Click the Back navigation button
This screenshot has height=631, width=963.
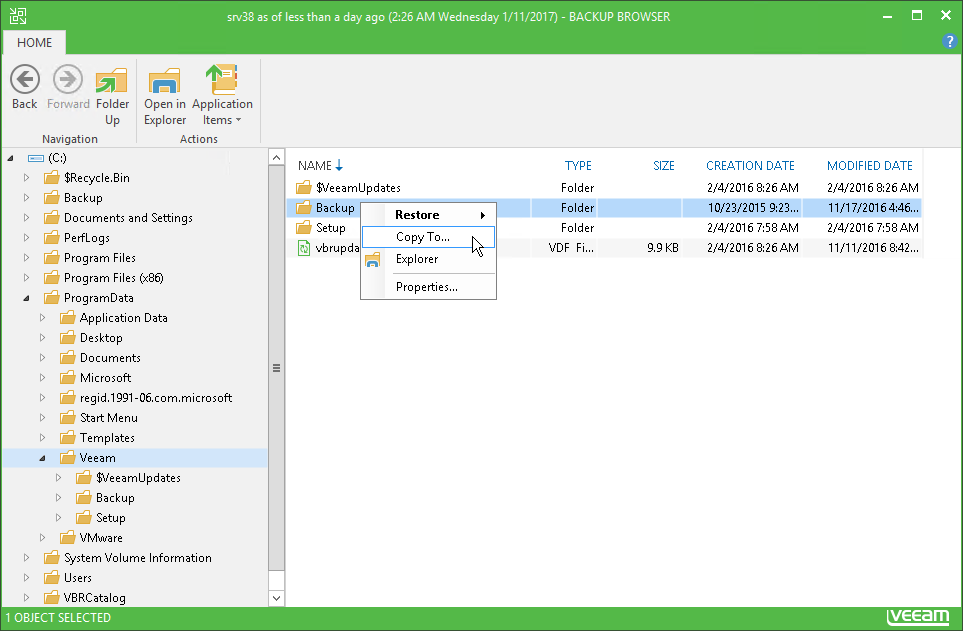[25, 88]
